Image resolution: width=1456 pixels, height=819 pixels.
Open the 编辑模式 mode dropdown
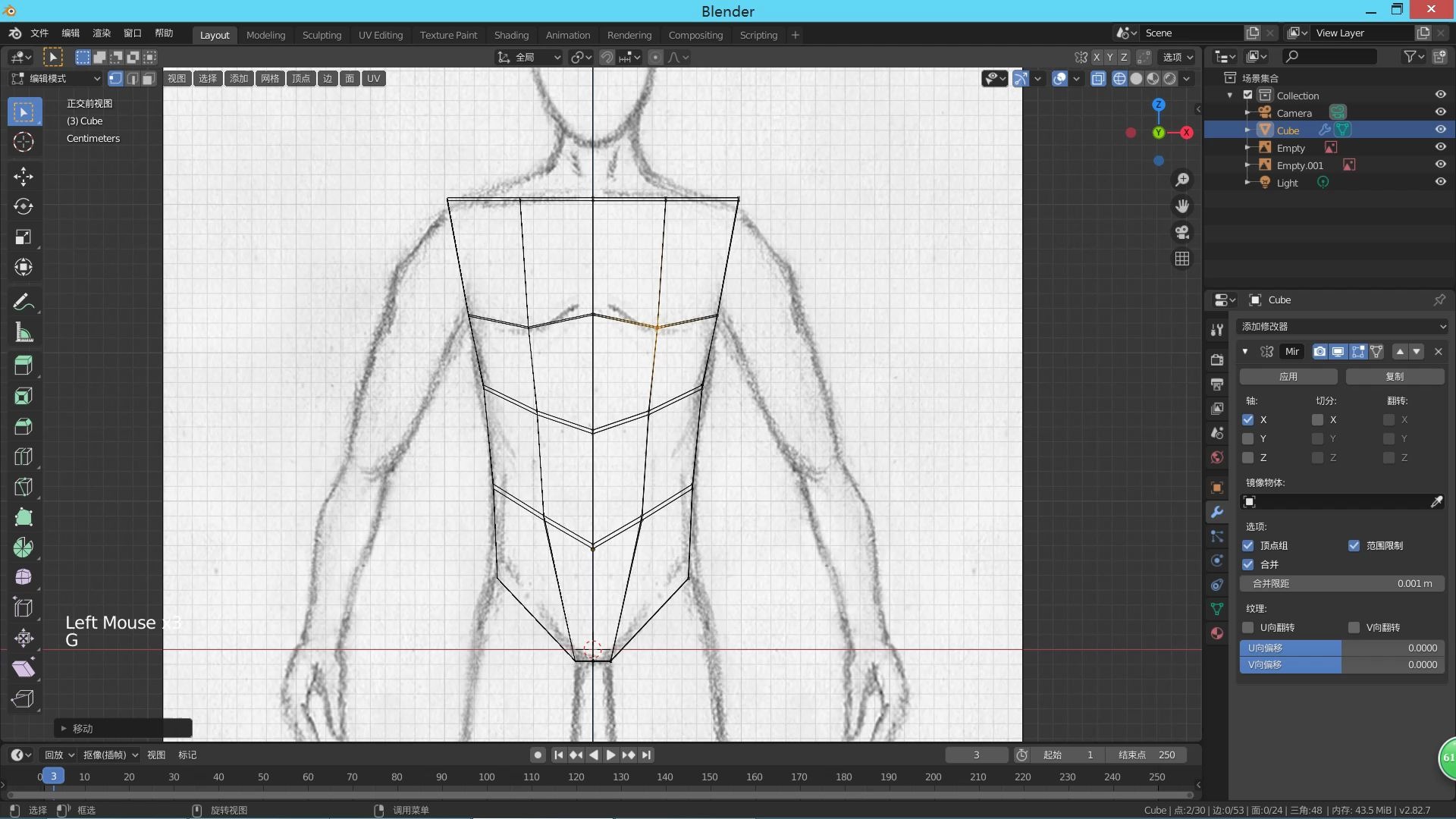pyautogui.click(x=56, y=78)
